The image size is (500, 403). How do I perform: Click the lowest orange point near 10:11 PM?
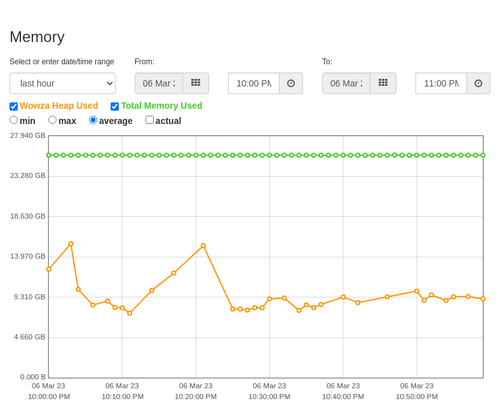[x=130, y=313]
